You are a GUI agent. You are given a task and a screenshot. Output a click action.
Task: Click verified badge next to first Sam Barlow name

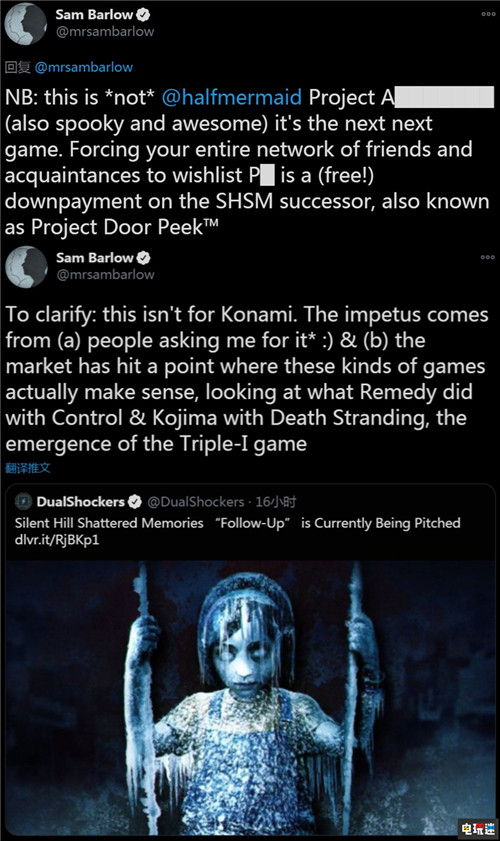click(143, 14)
